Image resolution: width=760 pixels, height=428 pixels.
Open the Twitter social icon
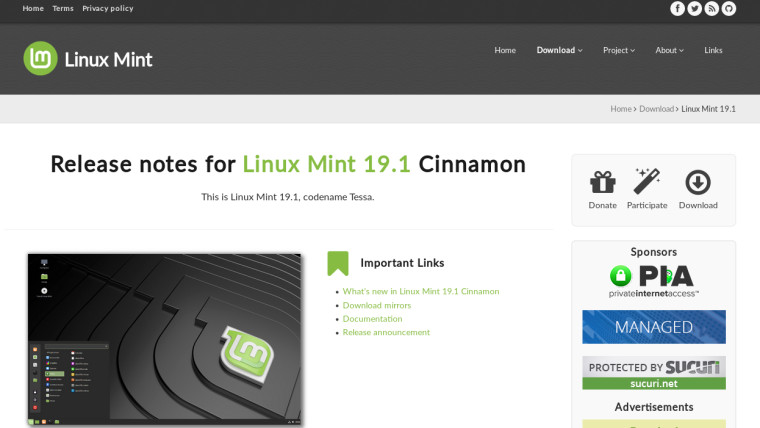click(695, 9)
